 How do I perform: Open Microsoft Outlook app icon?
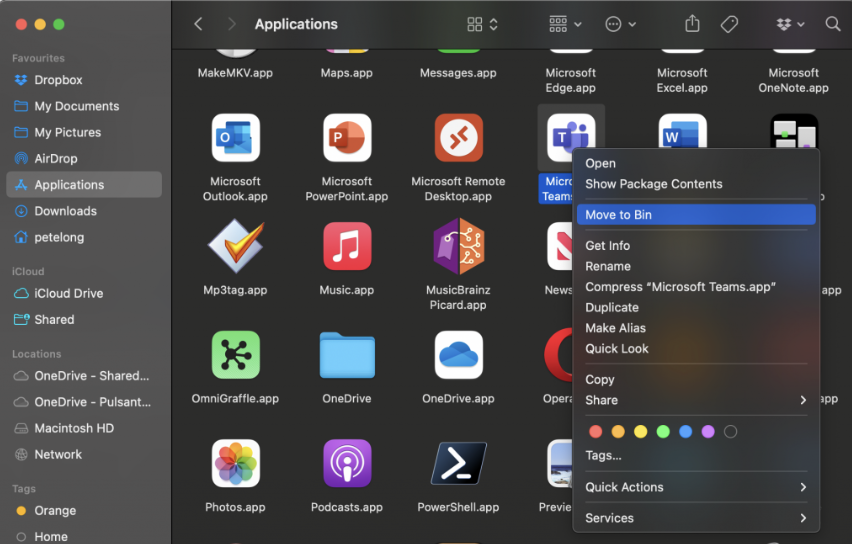click(x=236, y=138)
